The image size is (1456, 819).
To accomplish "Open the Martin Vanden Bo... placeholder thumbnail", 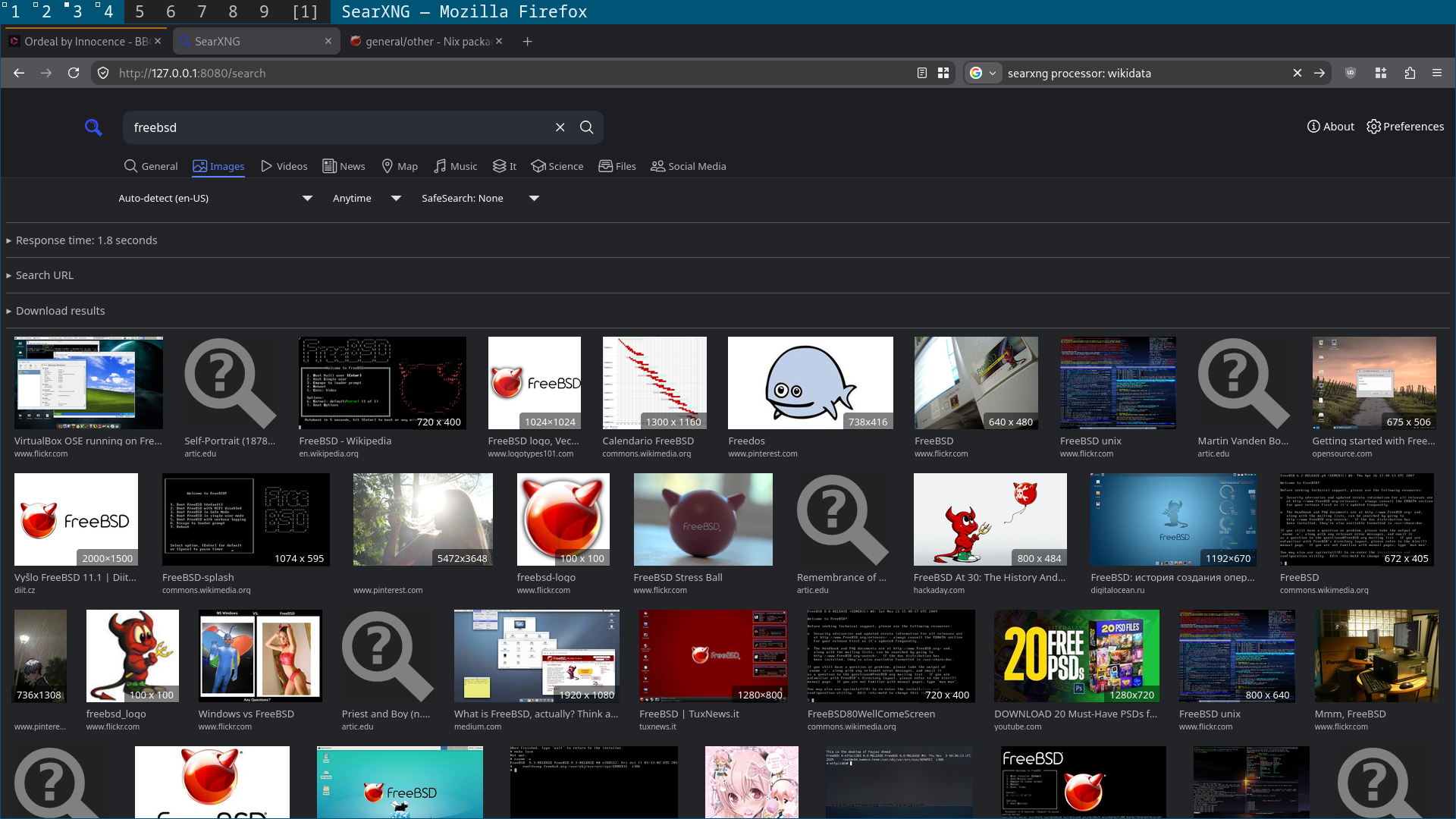I will click(x=1244, y=383).
